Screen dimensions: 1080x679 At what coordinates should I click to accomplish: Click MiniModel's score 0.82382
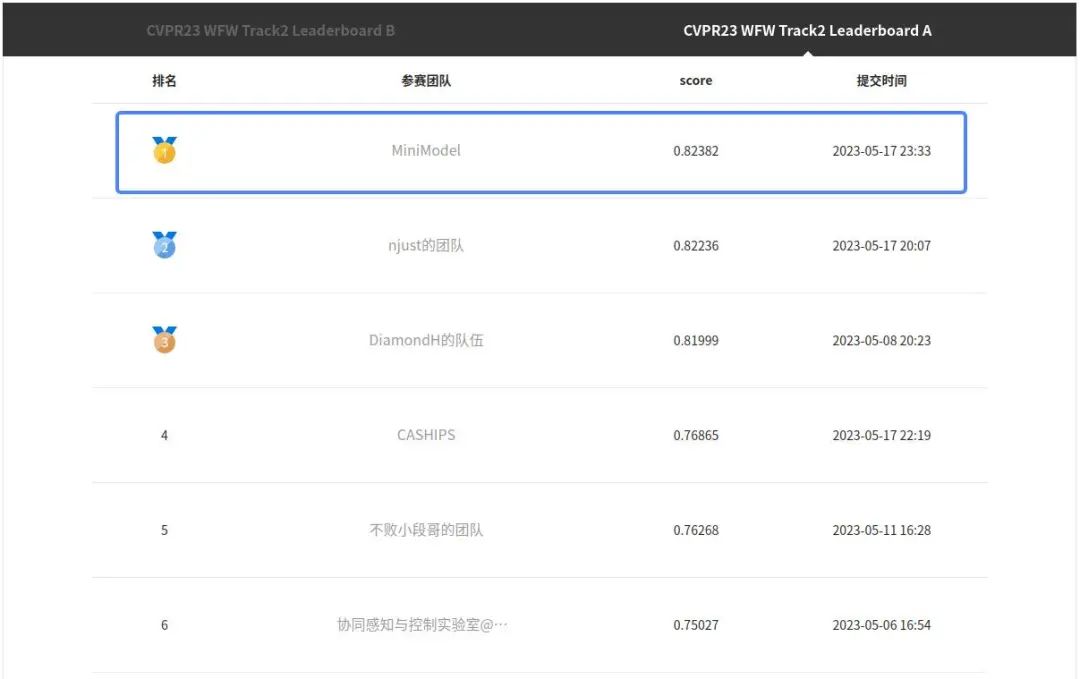(x=696, y=151)
